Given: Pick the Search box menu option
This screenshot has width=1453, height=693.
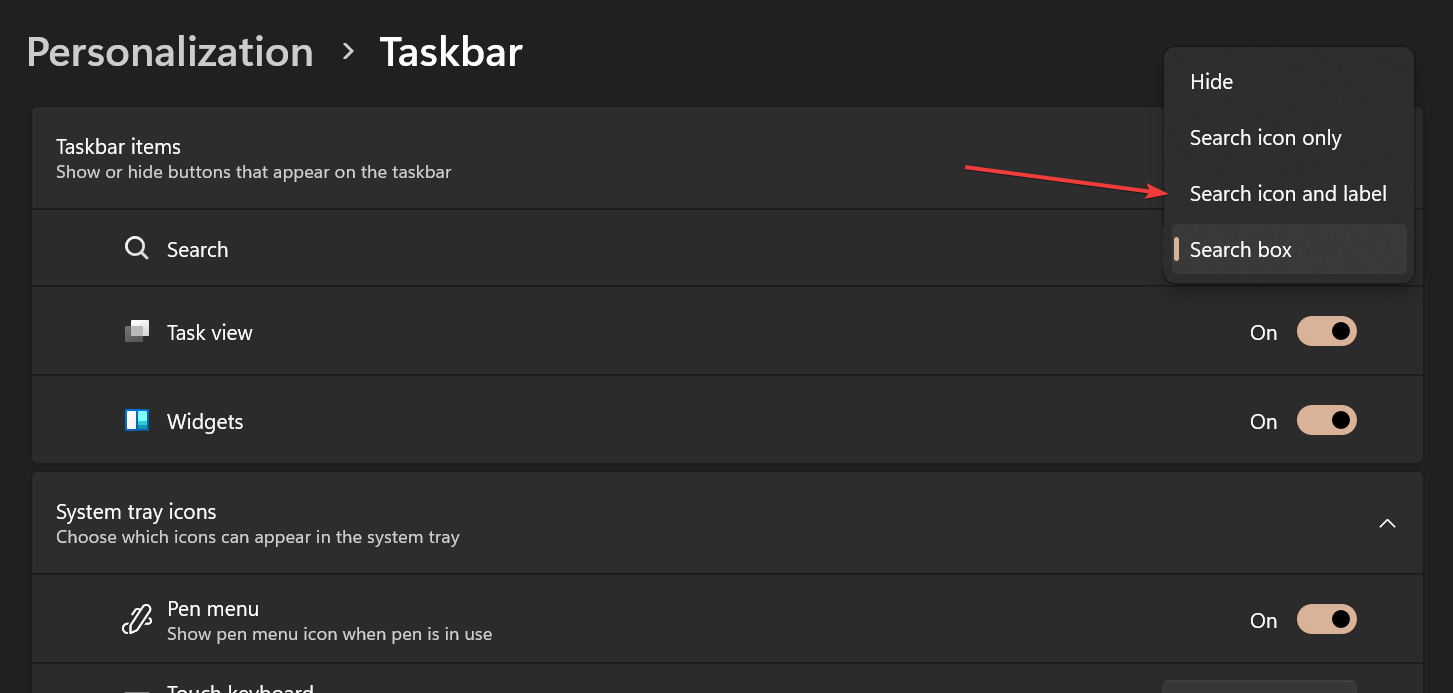Looking at the screenshot, I should pyautogui.click(x=1289, y=250).
